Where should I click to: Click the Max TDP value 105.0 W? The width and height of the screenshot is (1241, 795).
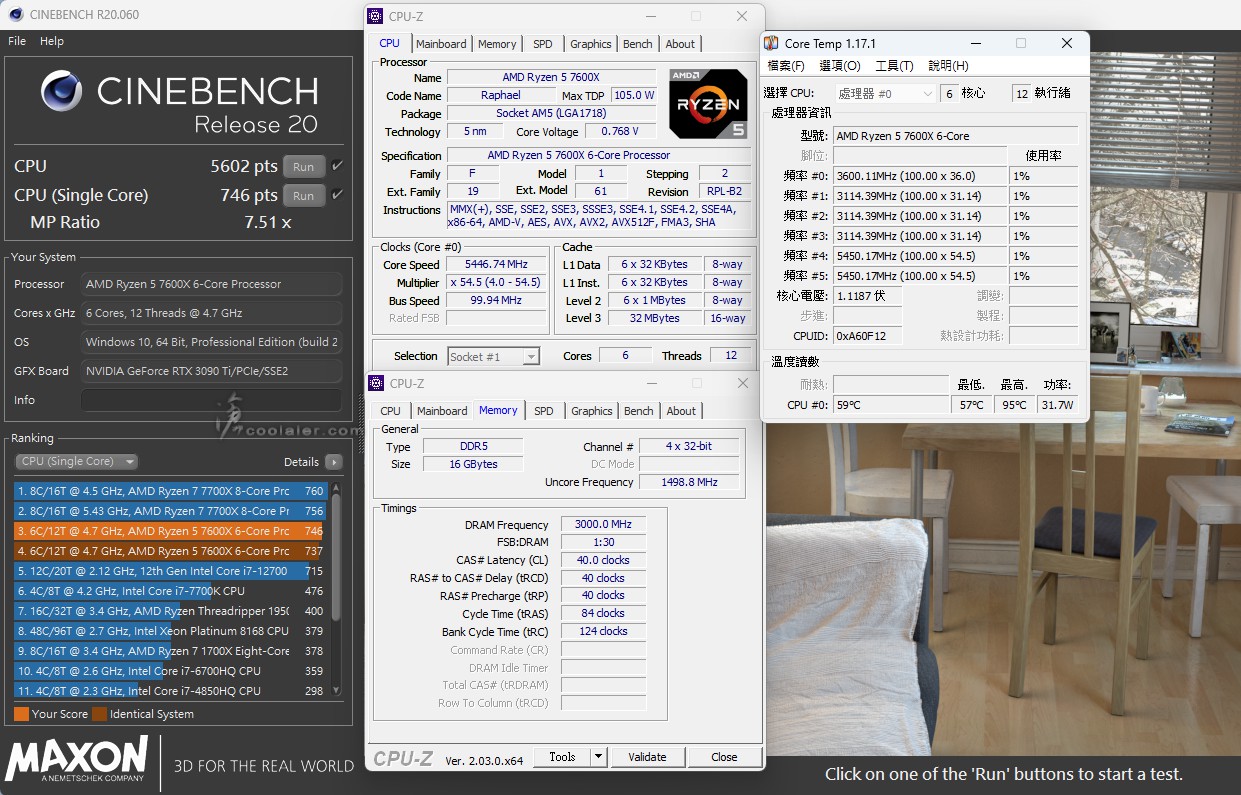coord(634,96)
